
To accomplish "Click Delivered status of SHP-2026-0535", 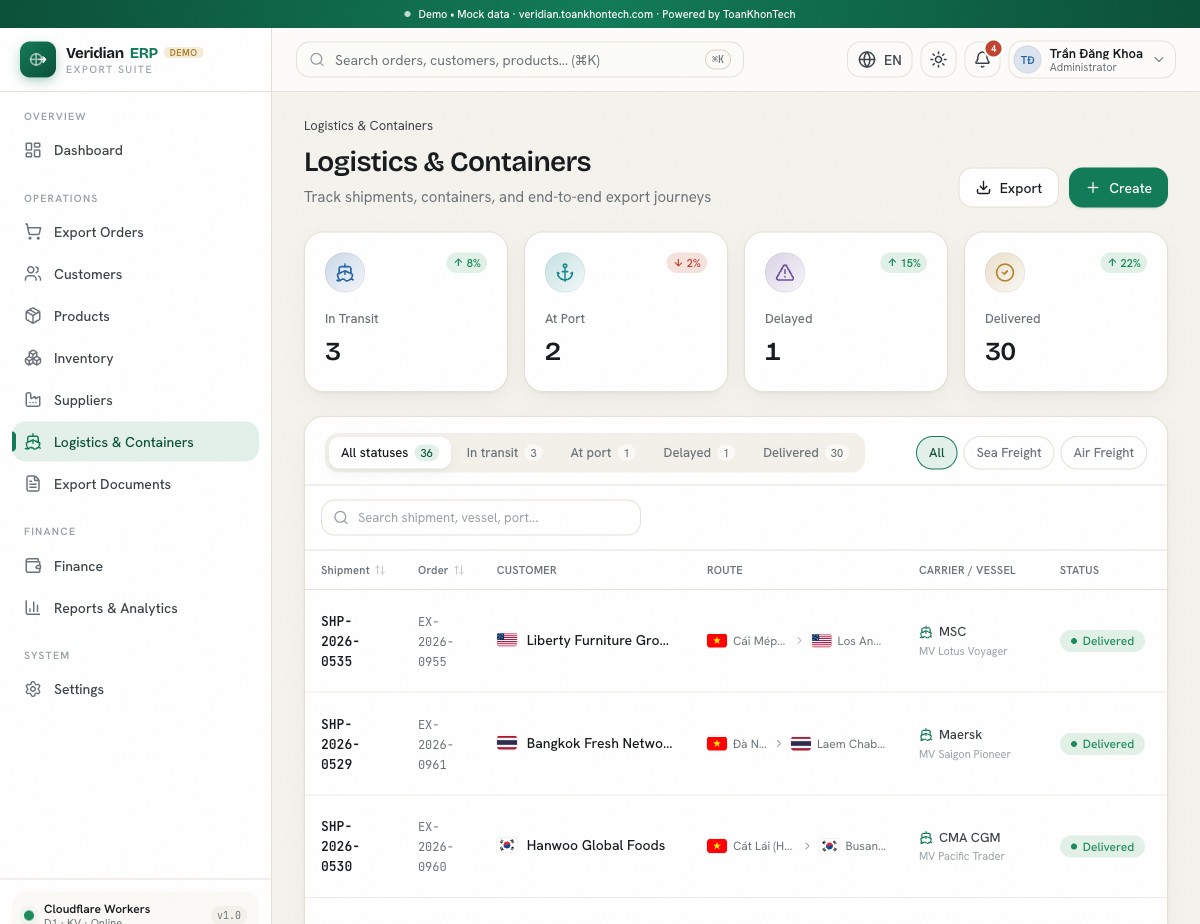I will pyautogui.click(x=1102, y=641).
